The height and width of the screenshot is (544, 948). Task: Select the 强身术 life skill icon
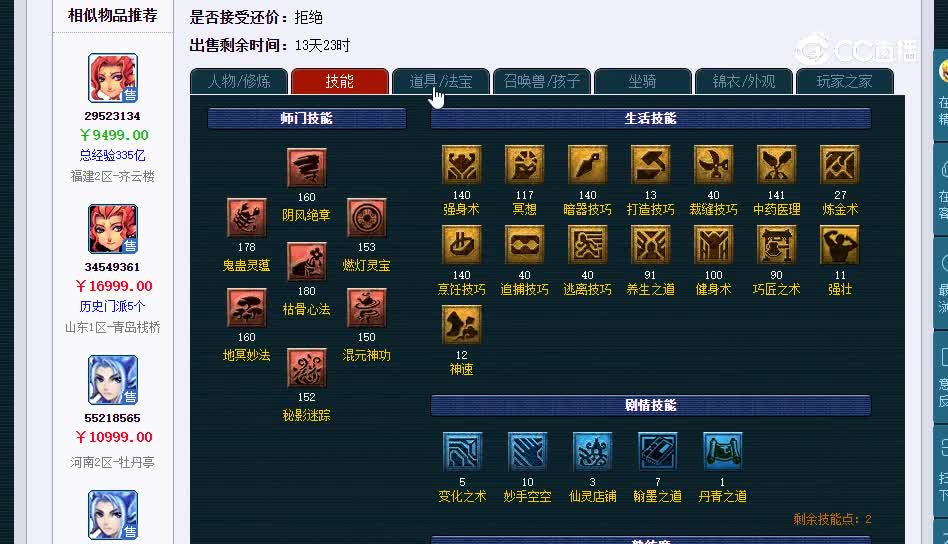pos(461,164)
